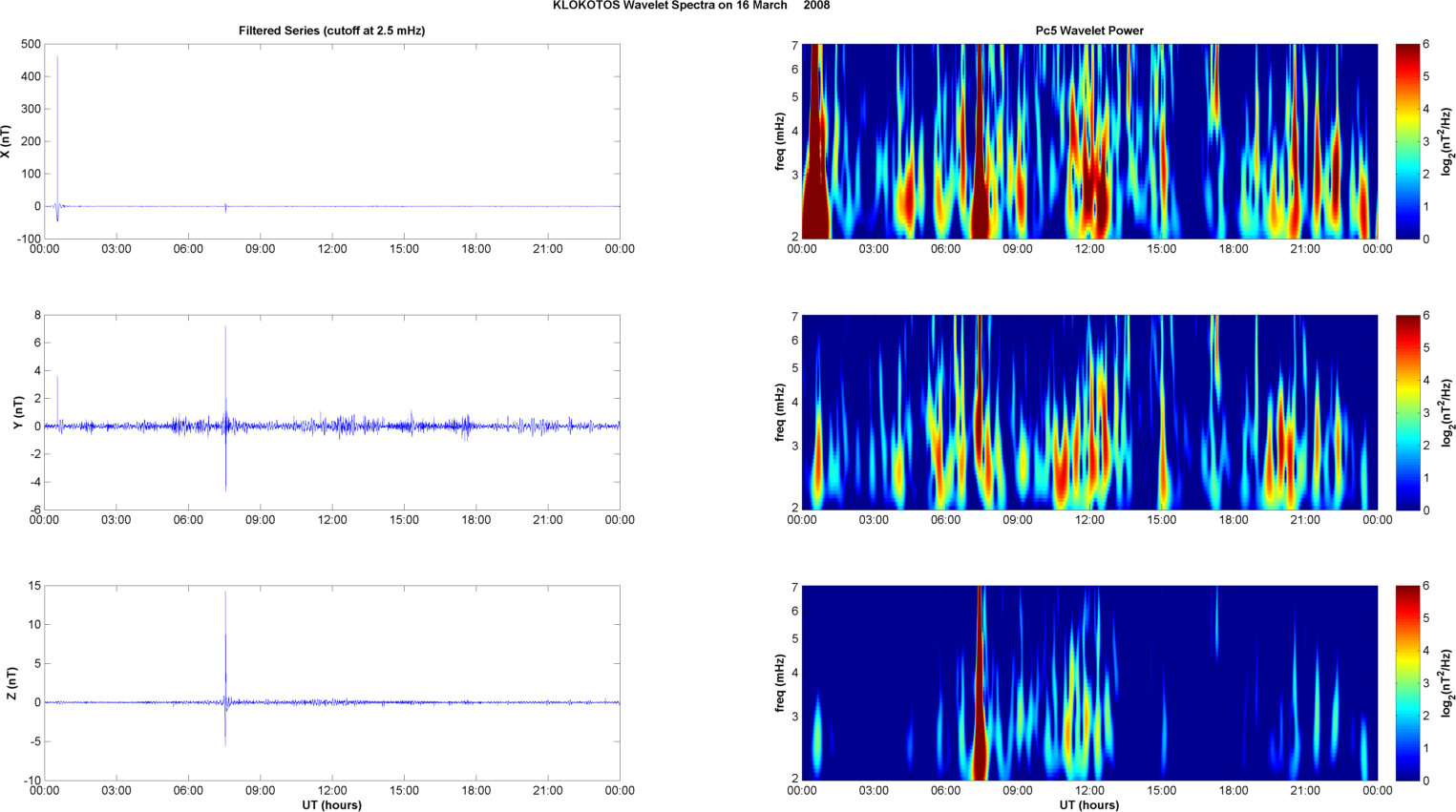Click the 8 tick on the Y (nT) axis

click(37, 315)
